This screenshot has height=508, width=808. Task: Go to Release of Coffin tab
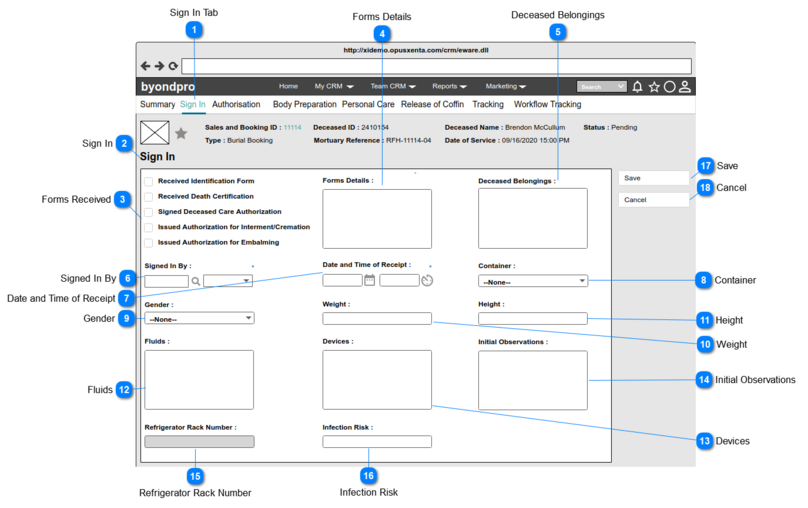(432, 105)
